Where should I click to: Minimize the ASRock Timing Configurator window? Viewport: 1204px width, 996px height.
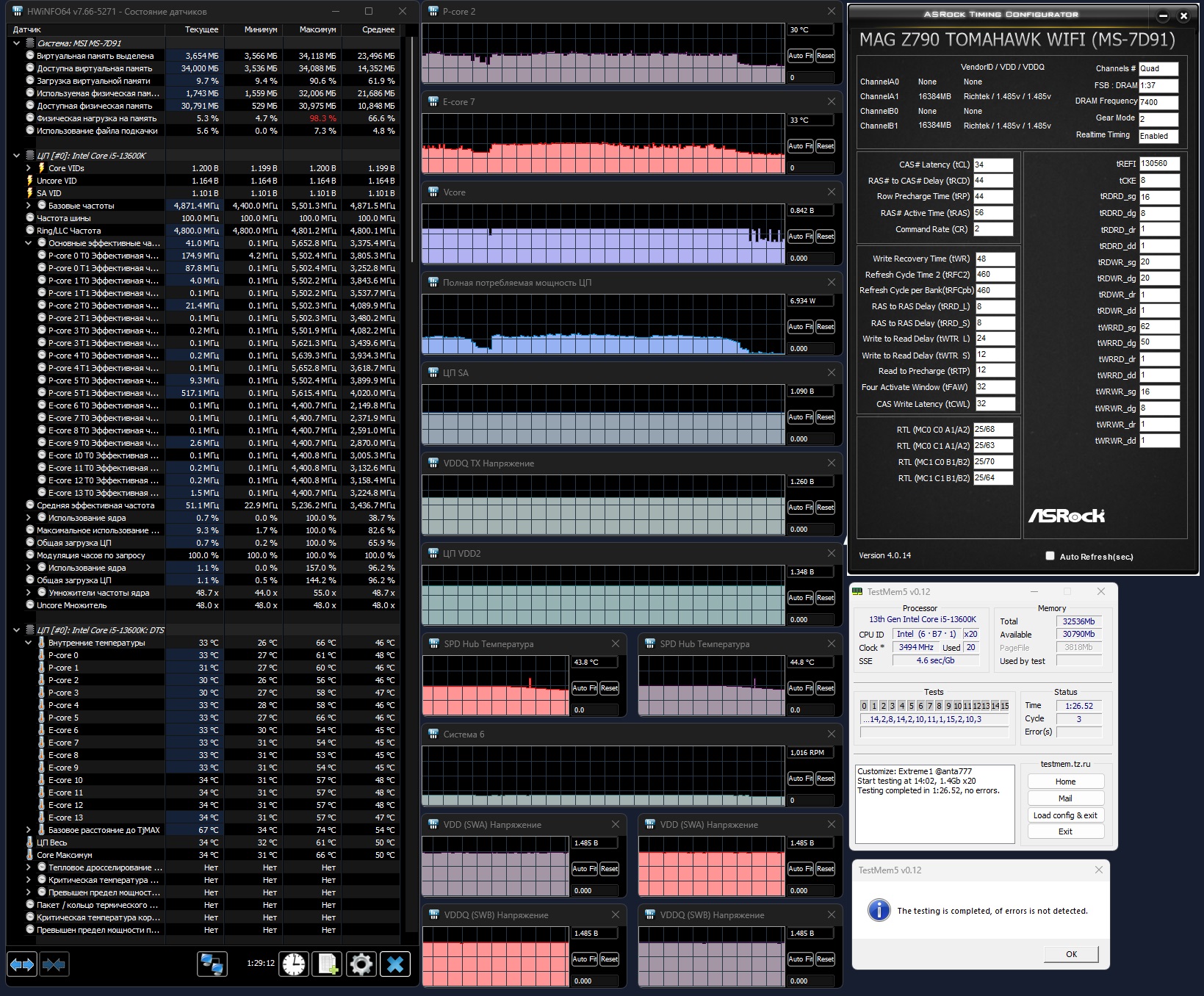pyautogui.click(x=1163, y=15)
